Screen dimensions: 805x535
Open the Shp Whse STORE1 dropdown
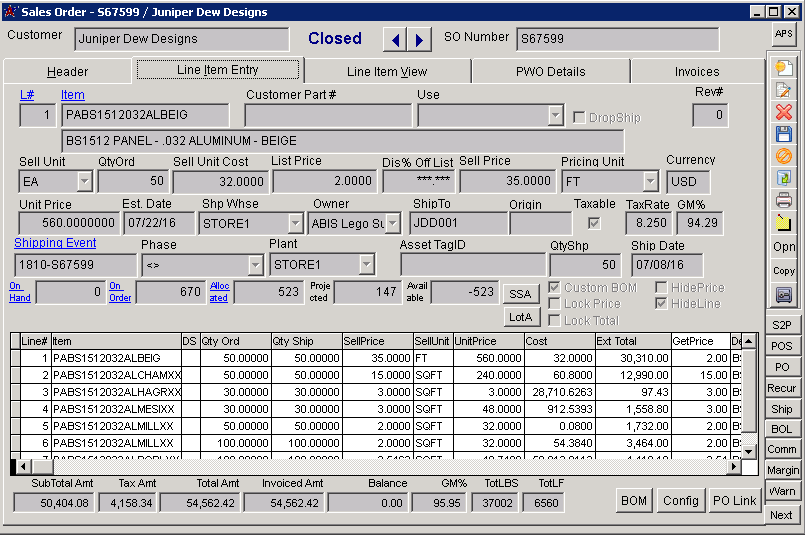(x=294, y=223)
